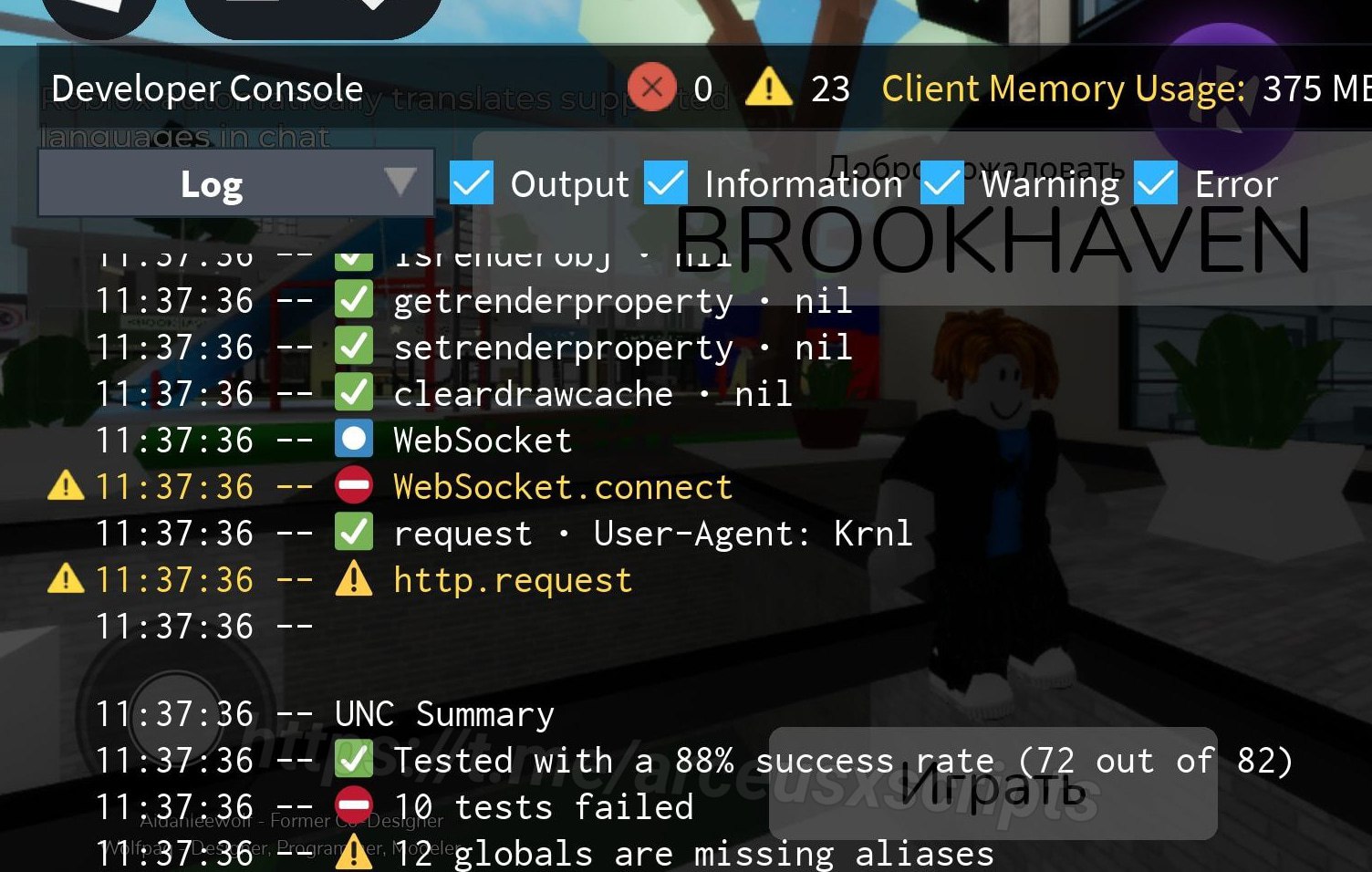This screenshot has height=872, width=1372.
Task: Click the green check beside setrenderproperty
Action: [354, 347]
